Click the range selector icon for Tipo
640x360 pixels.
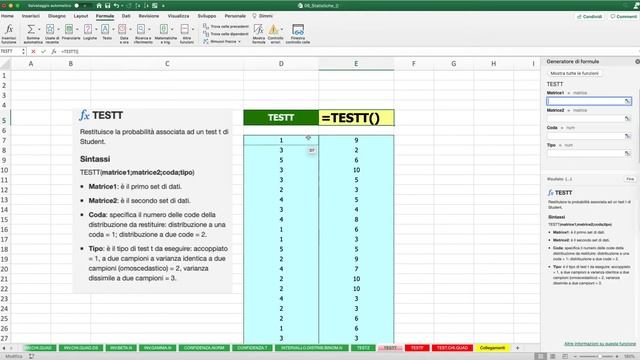[627, 153]
